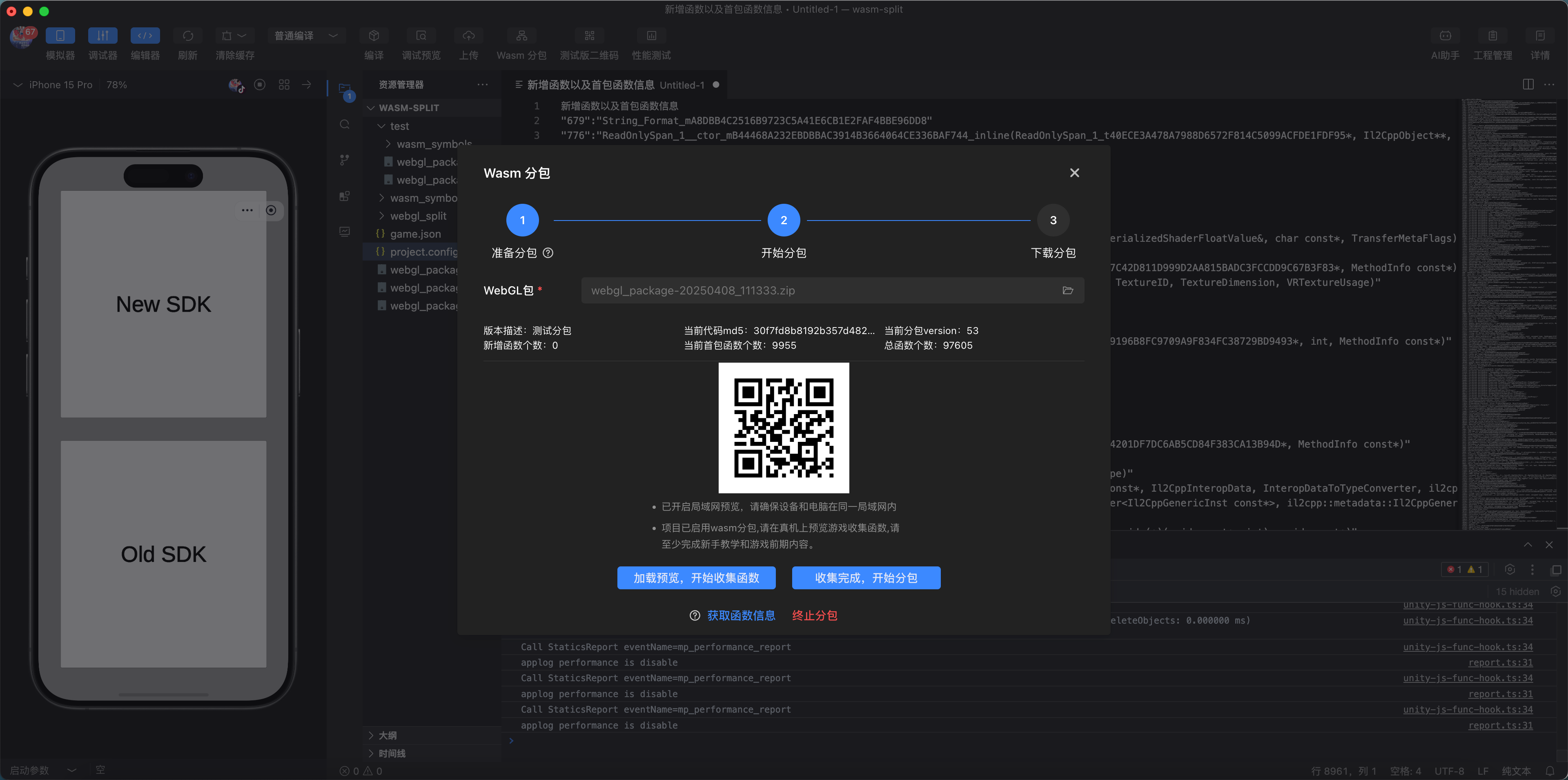
Task: Click the console errors and warnings badge
Action: coord(1465,570)
